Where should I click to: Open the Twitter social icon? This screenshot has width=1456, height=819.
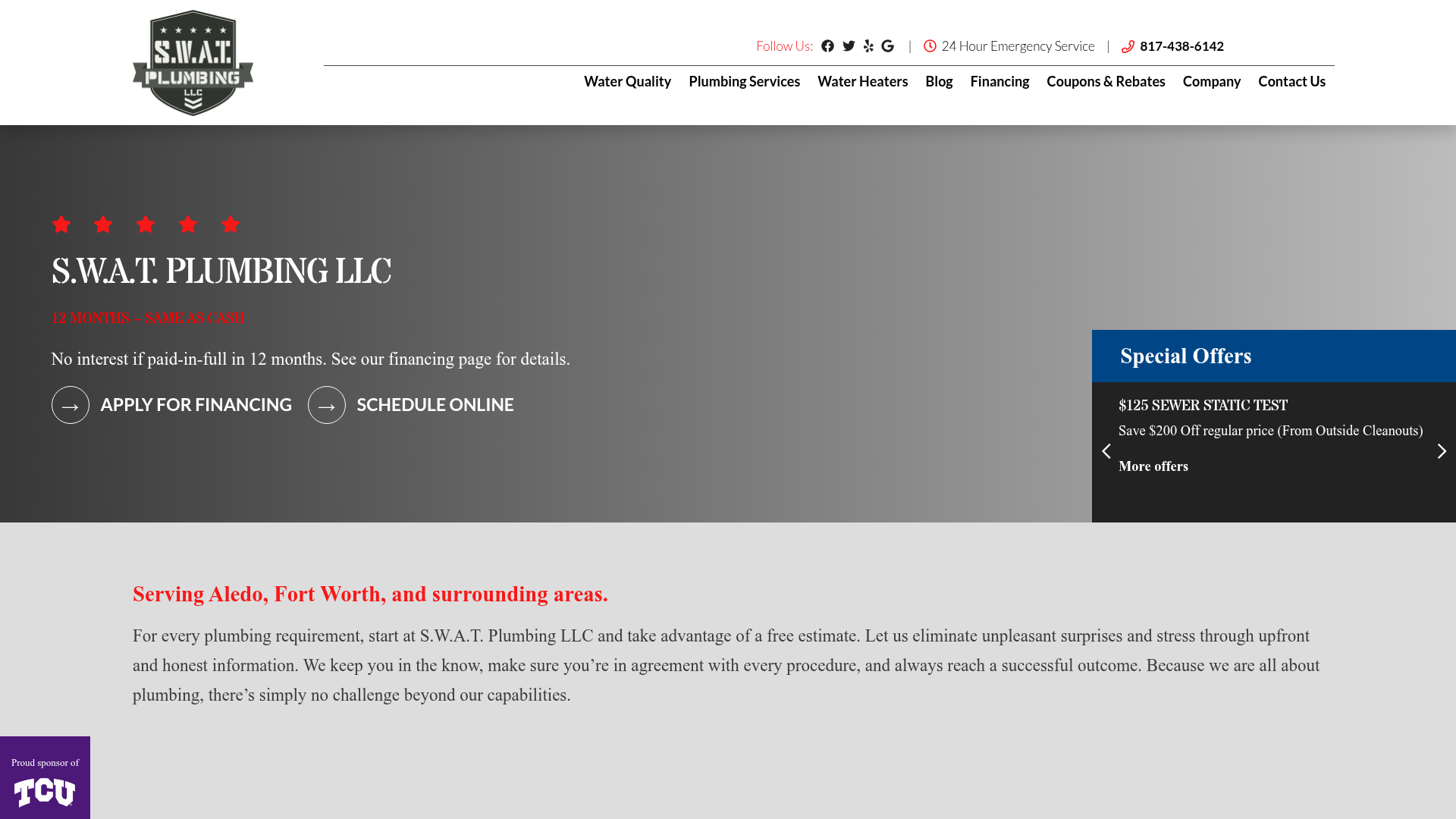[849, 46]
